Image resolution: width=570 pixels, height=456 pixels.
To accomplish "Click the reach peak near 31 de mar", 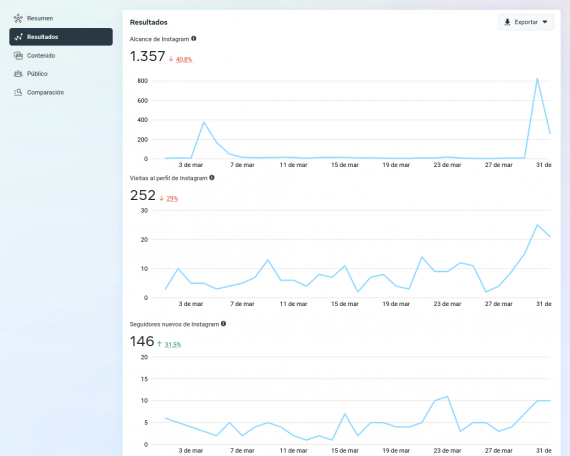I will 537,78.
